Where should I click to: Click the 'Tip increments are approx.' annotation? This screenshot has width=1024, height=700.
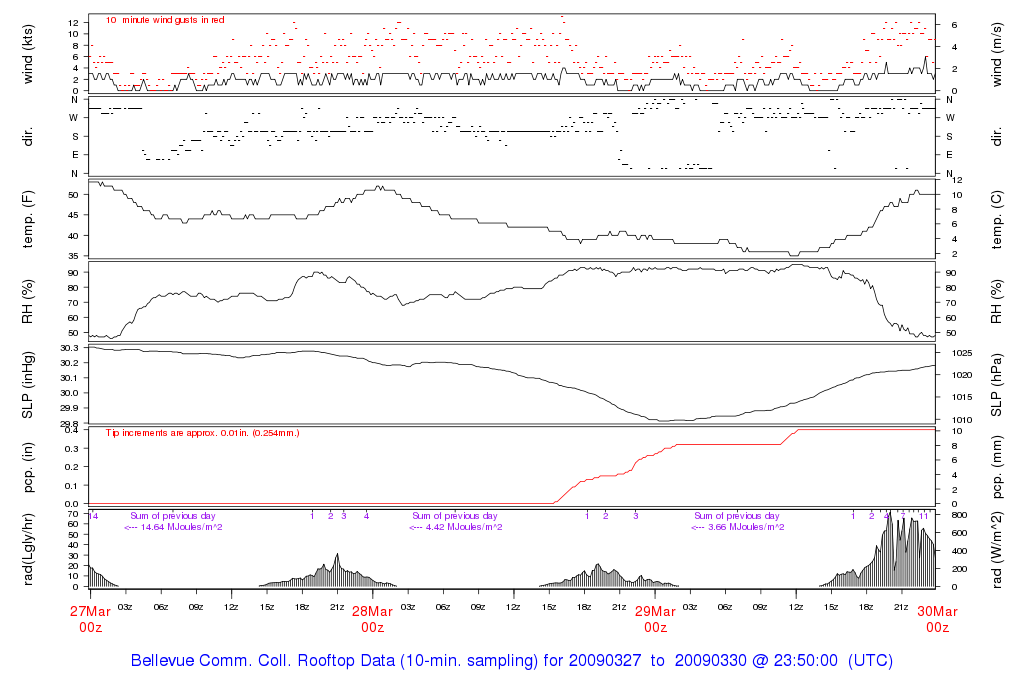203,433
